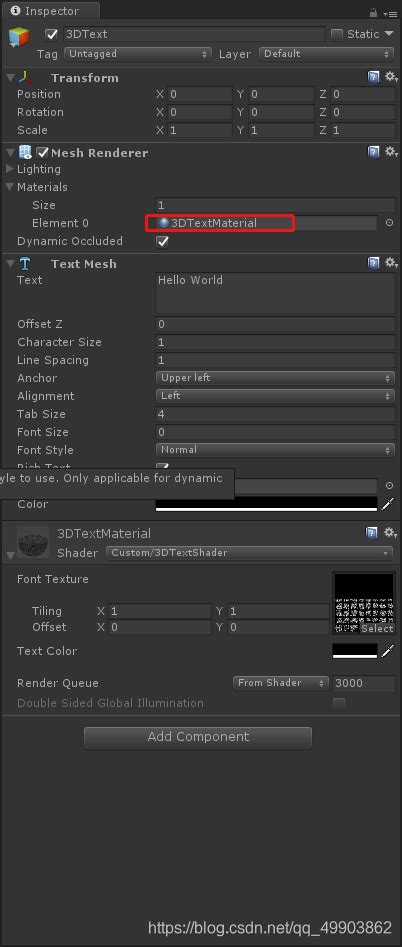Click the Text Color eyedropper in material
402x947 pixels.
(x=388, y=651)
